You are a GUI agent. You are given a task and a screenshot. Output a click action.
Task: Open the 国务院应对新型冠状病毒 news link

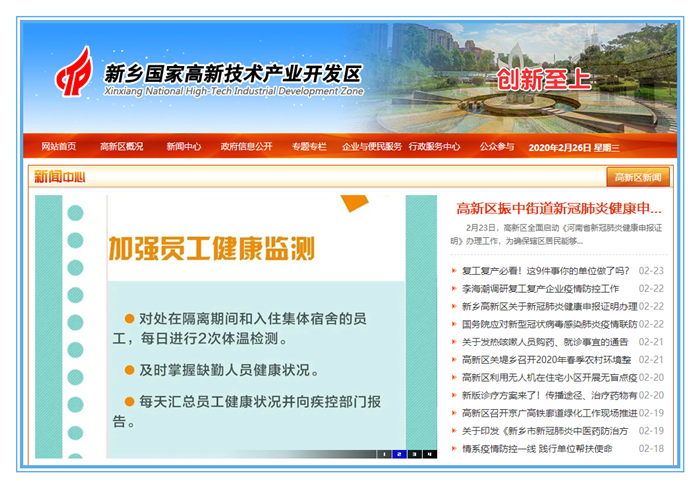[549, 324]
